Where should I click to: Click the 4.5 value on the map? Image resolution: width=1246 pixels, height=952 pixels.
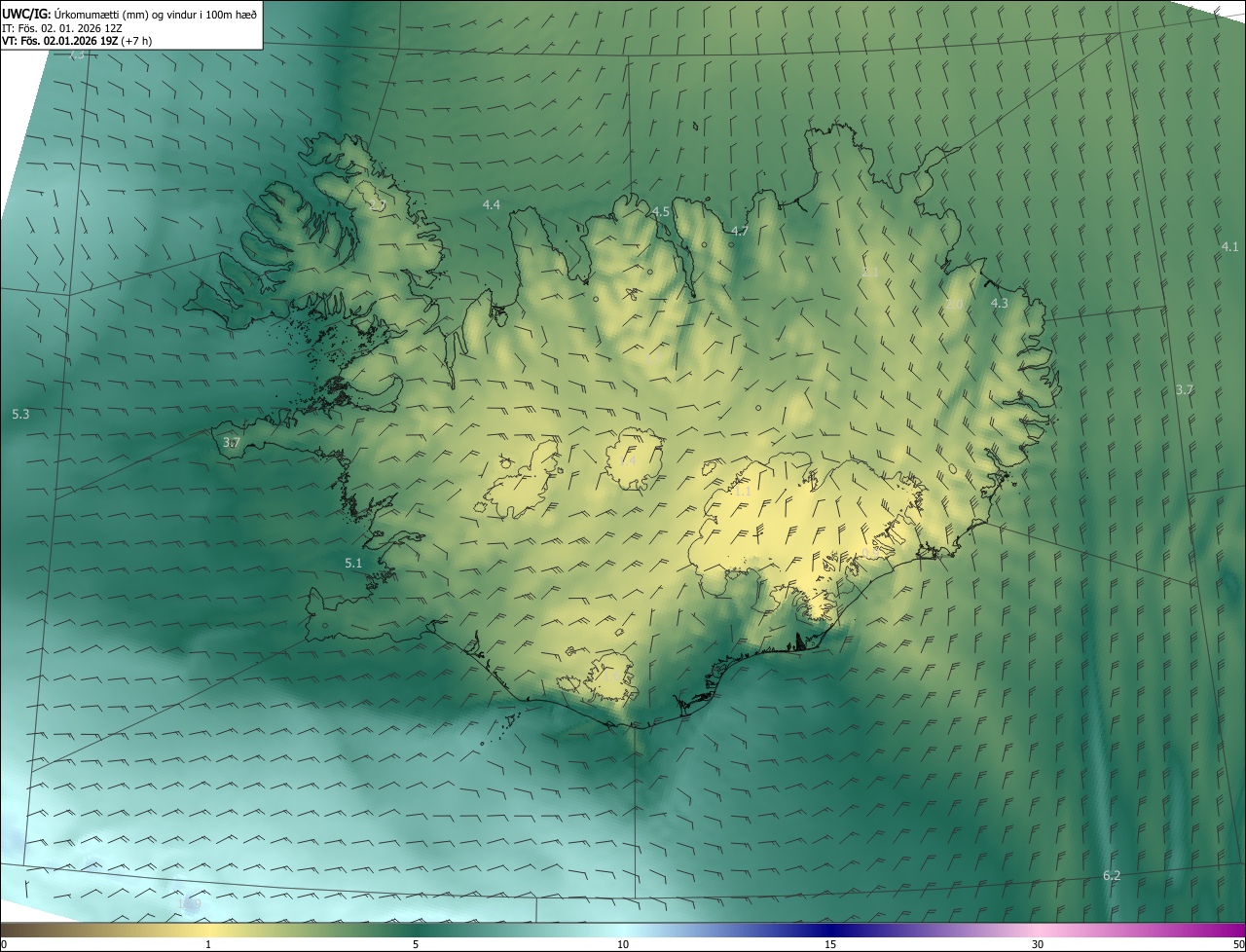coord(661,211)
